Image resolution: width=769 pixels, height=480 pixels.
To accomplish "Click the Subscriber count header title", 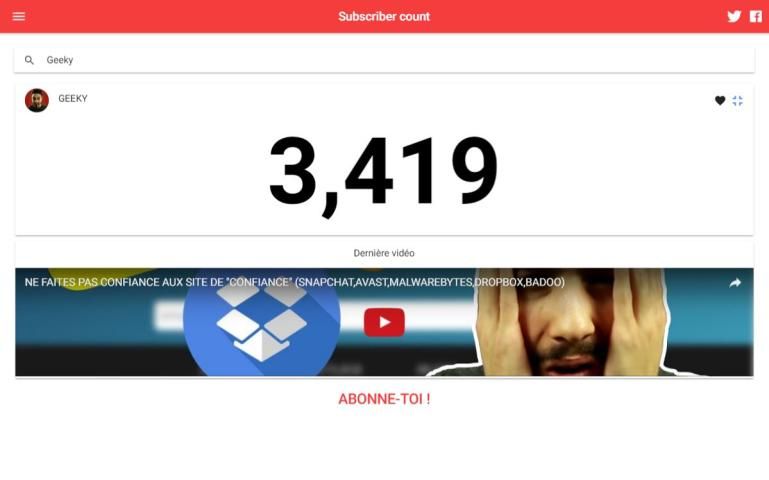I will [384, 17].
